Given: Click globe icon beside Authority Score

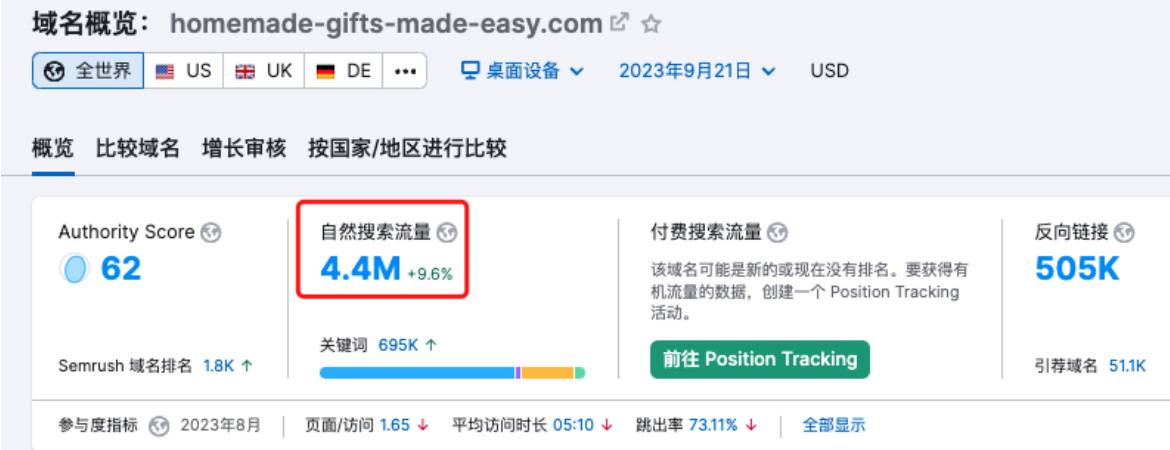Looking at the screenshot, I should point(212,233).
